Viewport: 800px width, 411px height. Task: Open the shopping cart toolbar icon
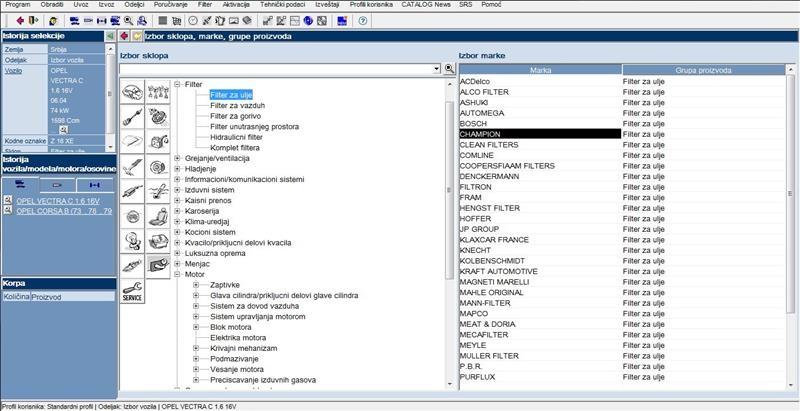pyautogui.click(x=177, y=20)
